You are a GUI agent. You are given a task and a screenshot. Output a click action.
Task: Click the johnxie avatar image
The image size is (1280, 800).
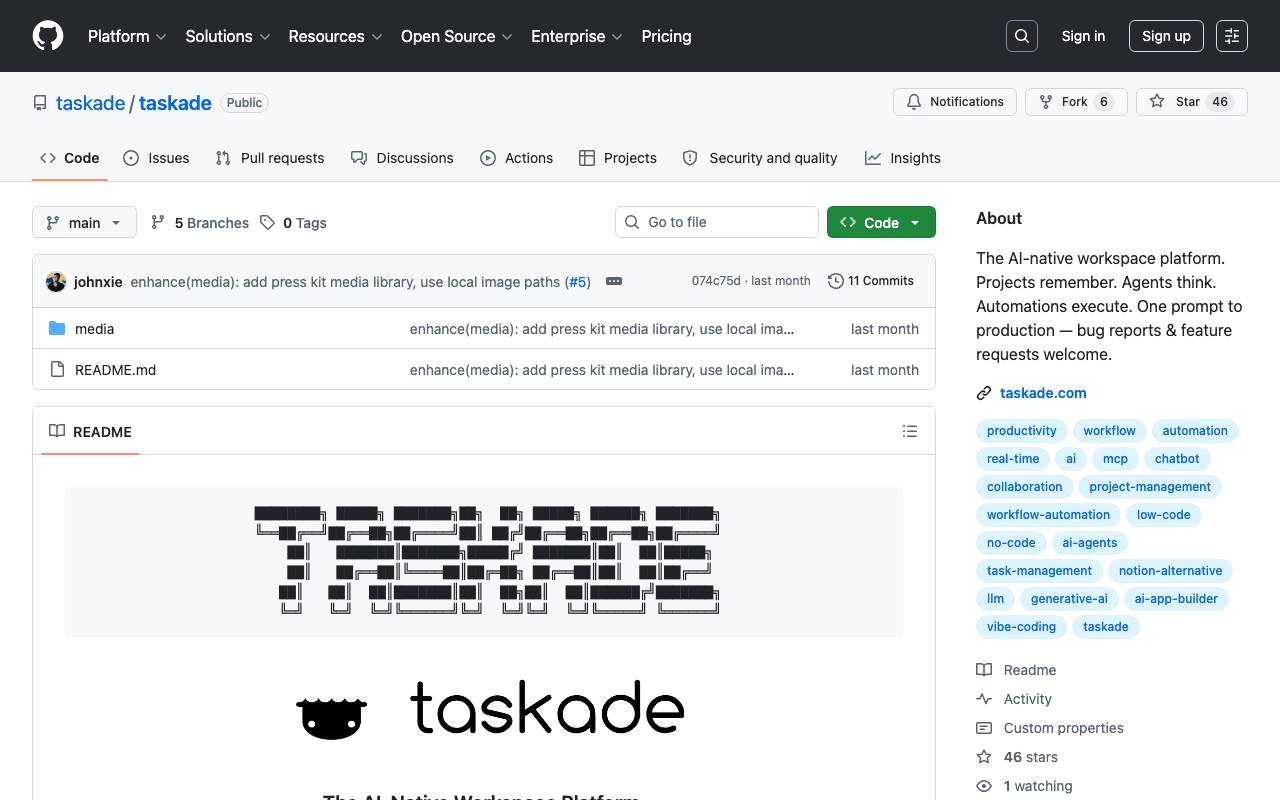point(56,282)
